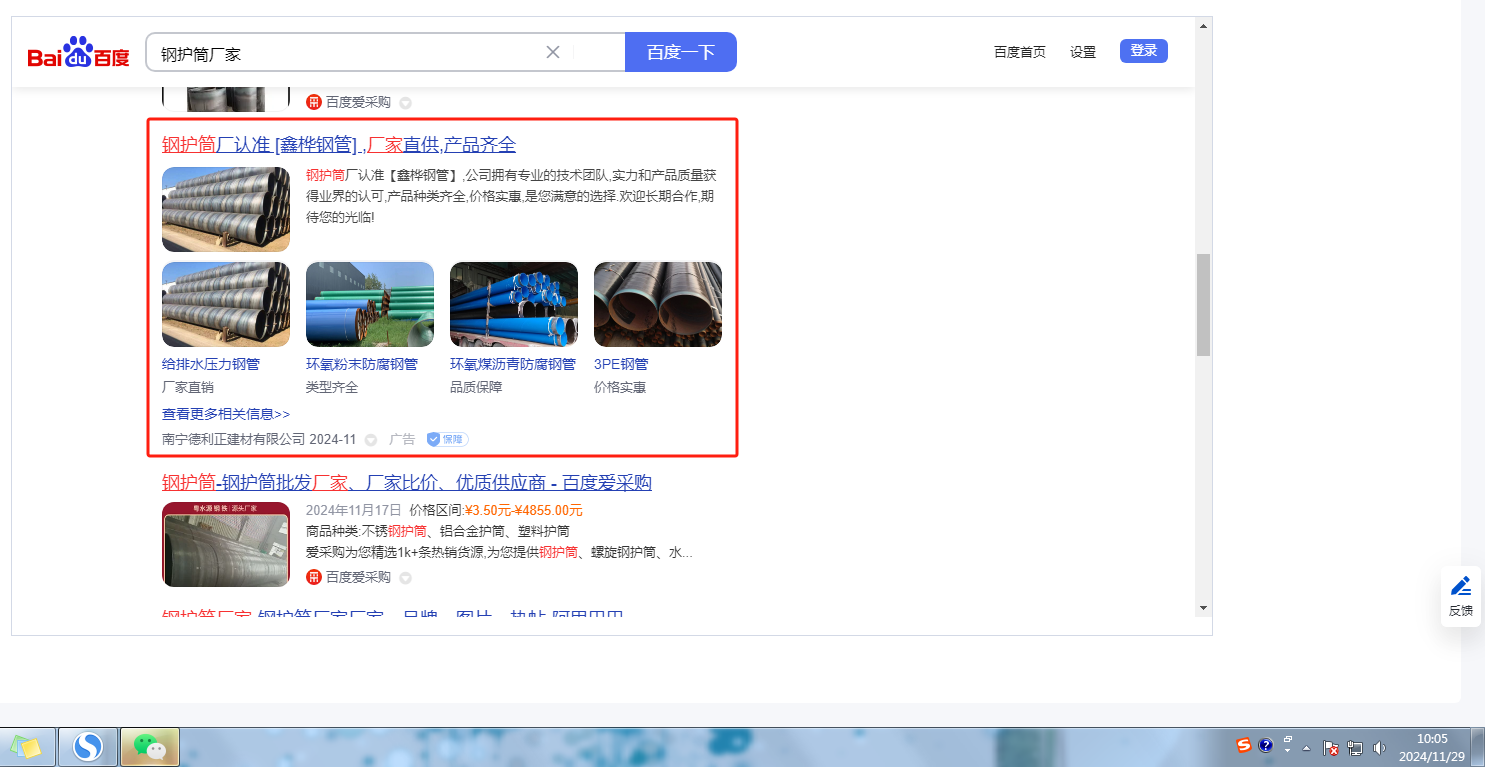This screenshot has width=1485, height=767.
Task: Click the 百度爱采购 source icon under 爱采购为您精选
Action: click(314, 577)
